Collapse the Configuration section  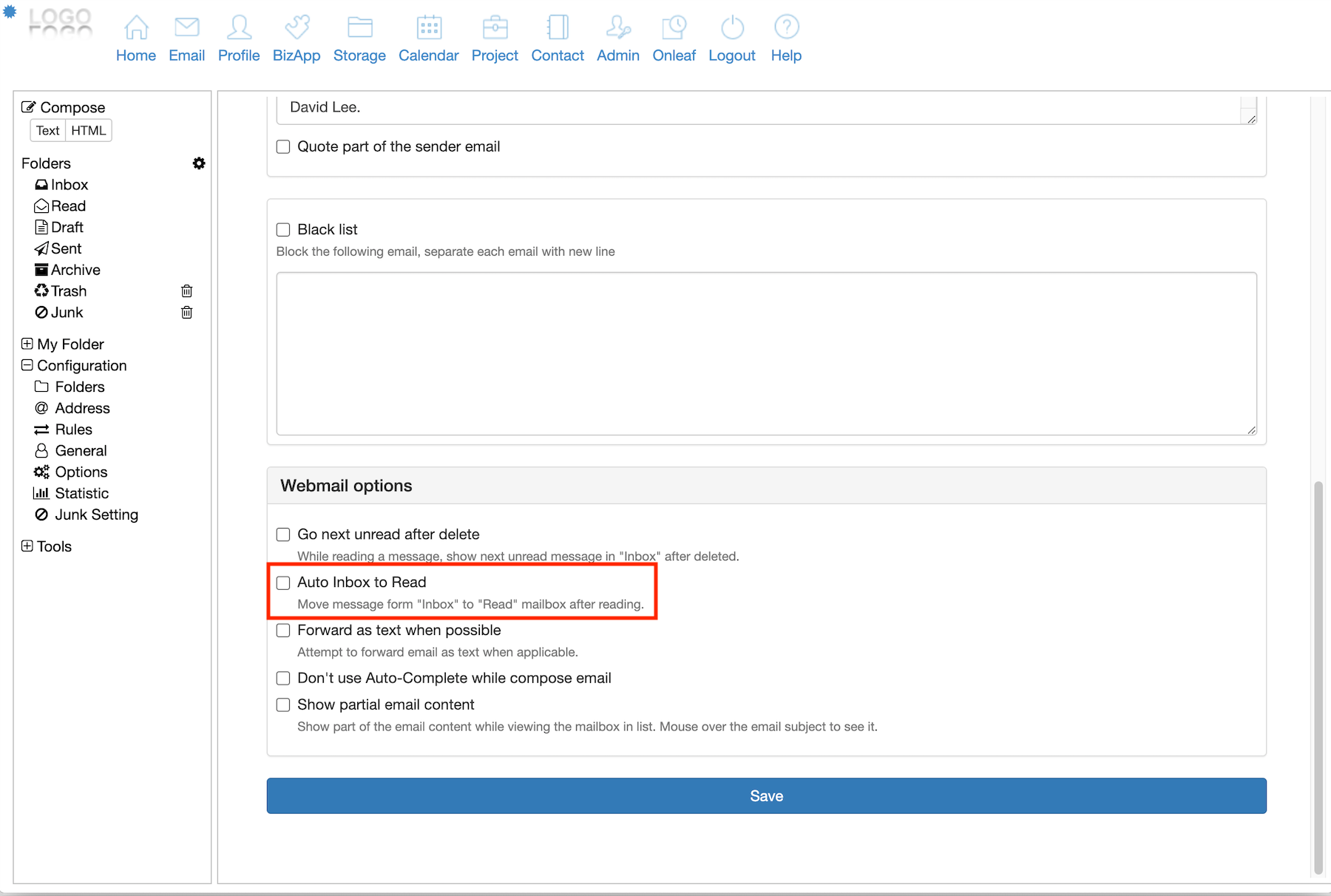click(27, 365)
